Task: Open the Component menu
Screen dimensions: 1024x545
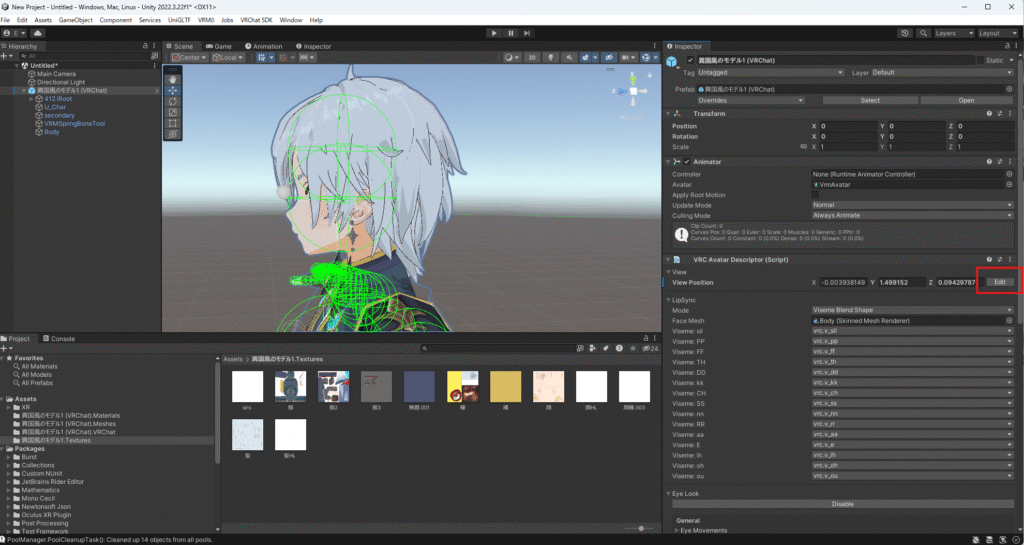Action: click(x=116, y=20)
